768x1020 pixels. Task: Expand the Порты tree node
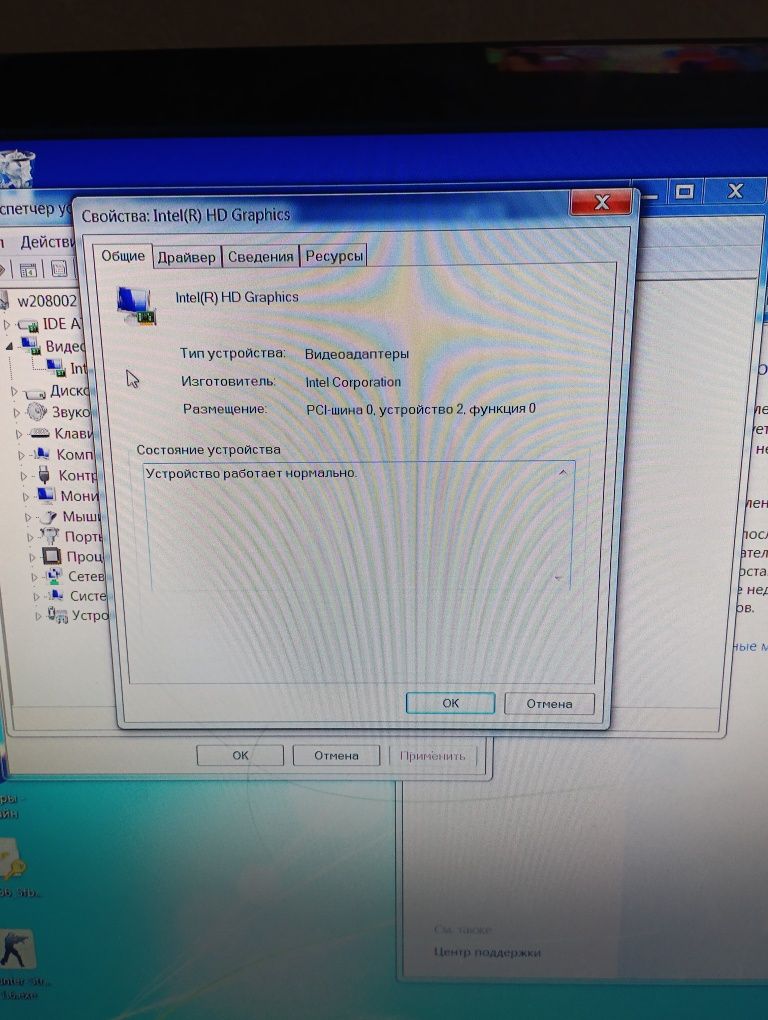click(31, 537)
